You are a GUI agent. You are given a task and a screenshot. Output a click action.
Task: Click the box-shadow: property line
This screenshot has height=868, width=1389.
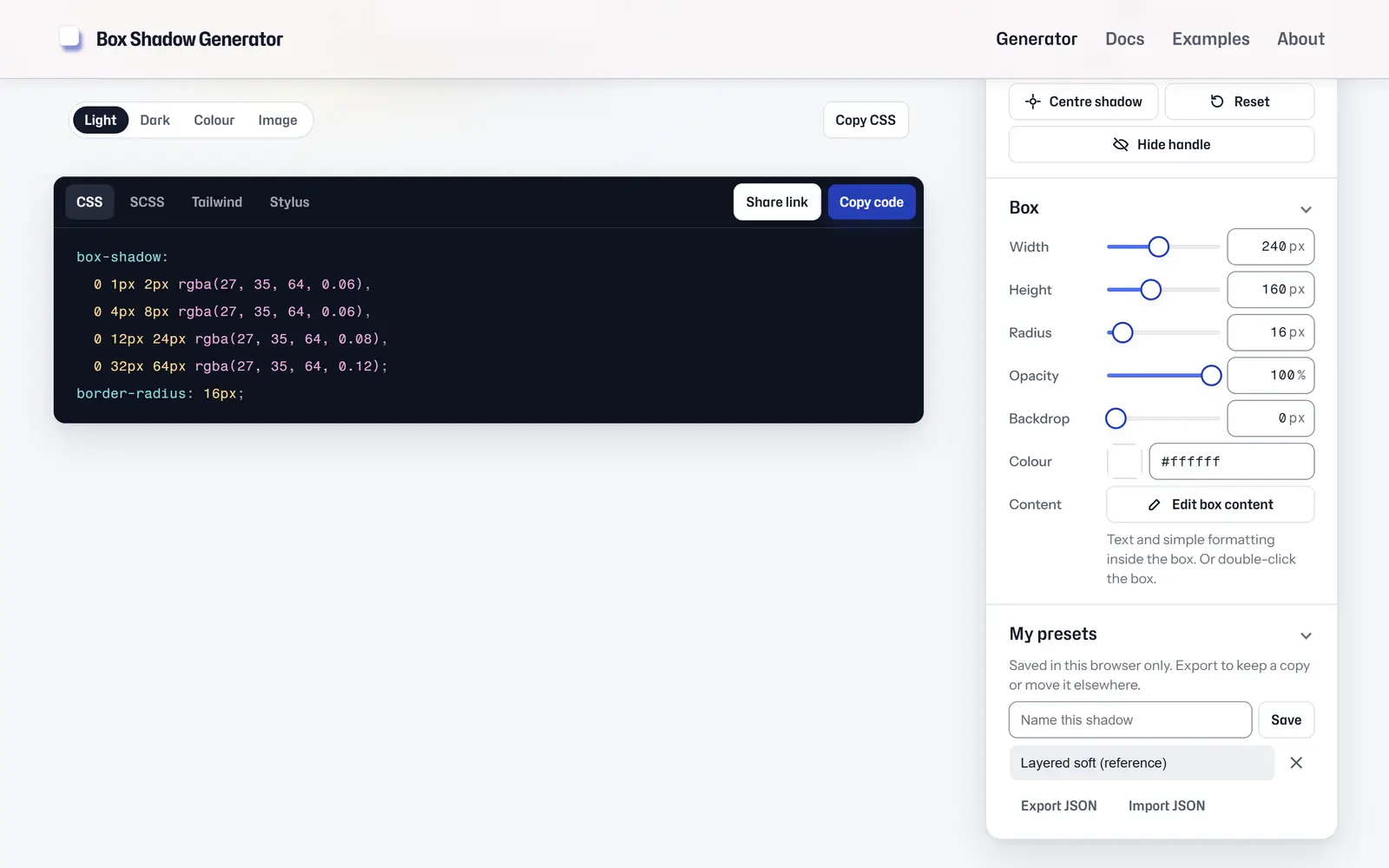click(122, 257)
